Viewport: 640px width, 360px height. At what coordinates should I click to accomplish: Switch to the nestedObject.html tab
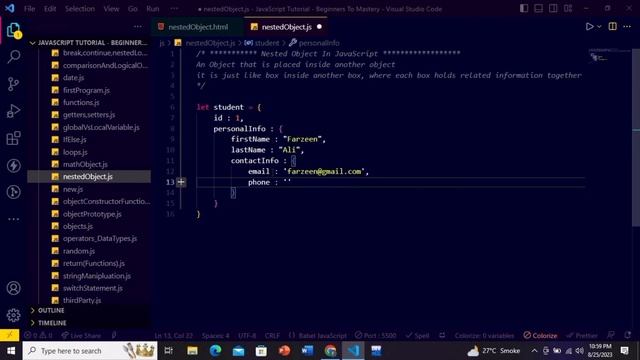pyautogui.click(x=198, y=27)
